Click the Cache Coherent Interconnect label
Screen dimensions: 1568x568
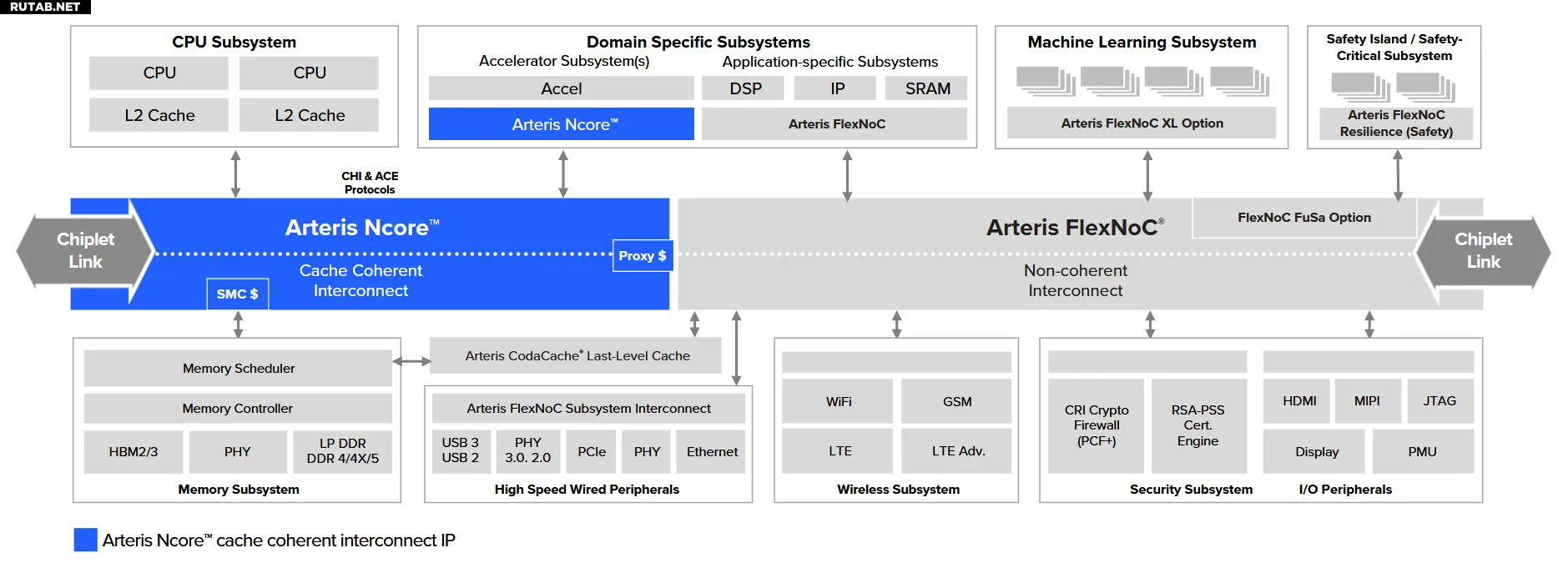tap(360, 281)
